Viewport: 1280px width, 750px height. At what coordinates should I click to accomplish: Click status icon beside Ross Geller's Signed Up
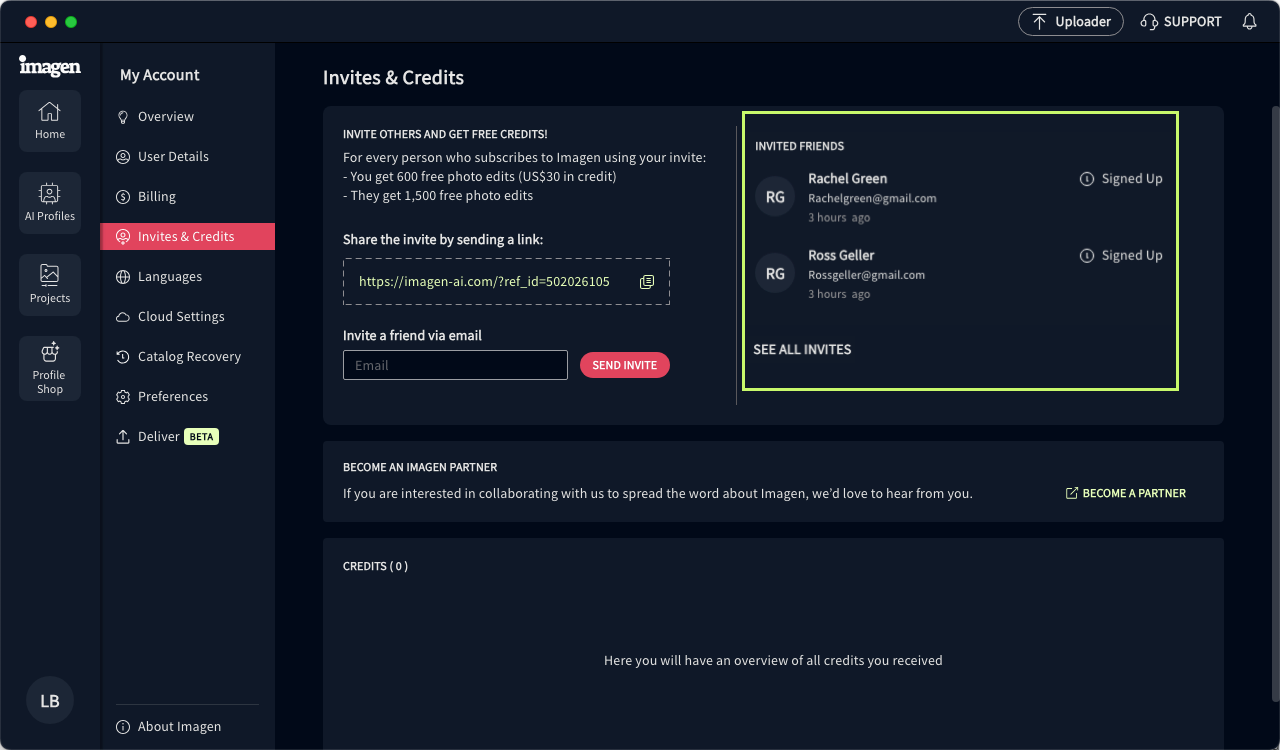(x=1087, y=256)
